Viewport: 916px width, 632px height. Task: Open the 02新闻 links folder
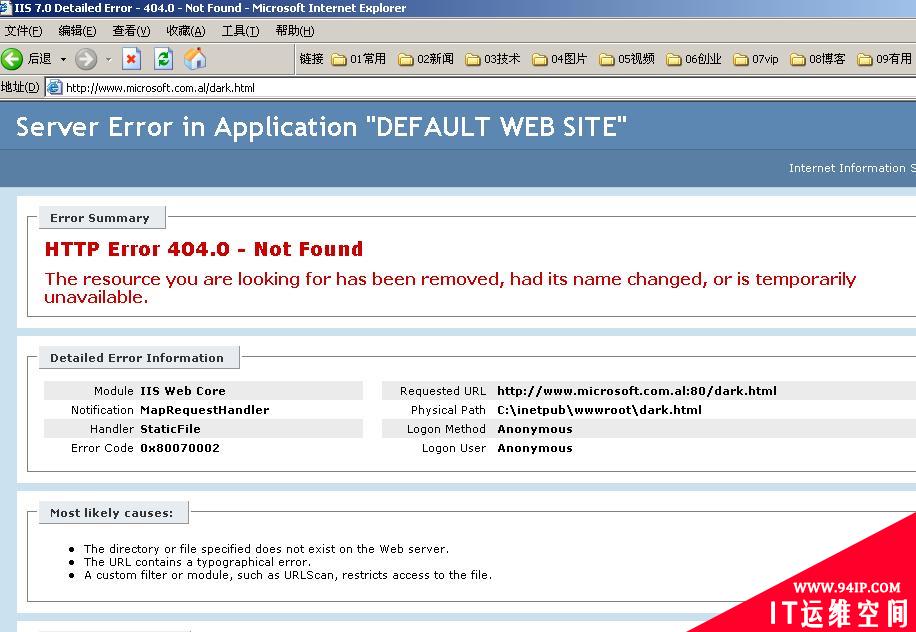pyautogui.click(x=425, y=59)
